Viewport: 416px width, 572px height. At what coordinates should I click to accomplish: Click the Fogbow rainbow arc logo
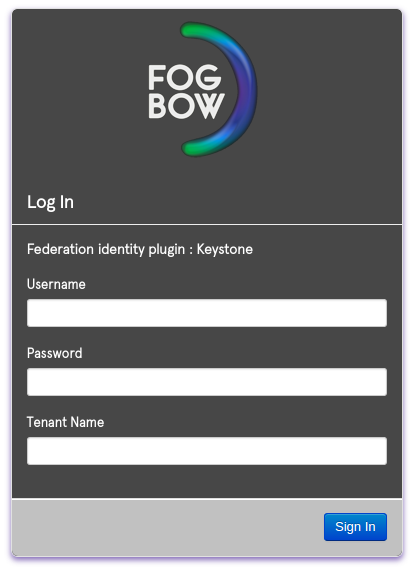click(203, 89)
